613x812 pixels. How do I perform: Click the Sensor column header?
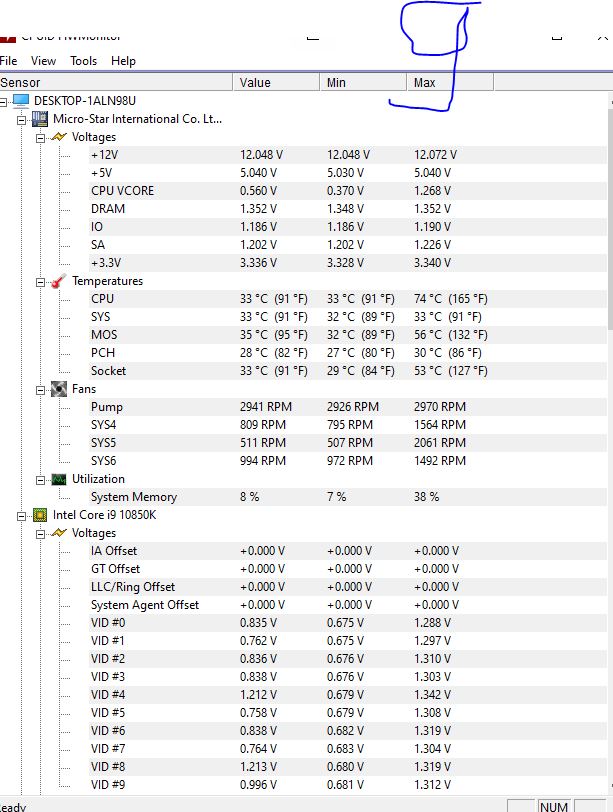(116, 82)
